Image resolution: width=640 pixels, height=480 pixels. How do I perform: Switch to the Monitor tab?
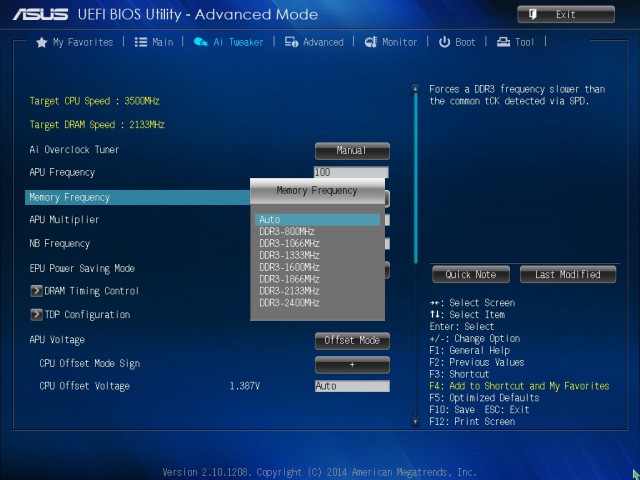pos(391,42)
